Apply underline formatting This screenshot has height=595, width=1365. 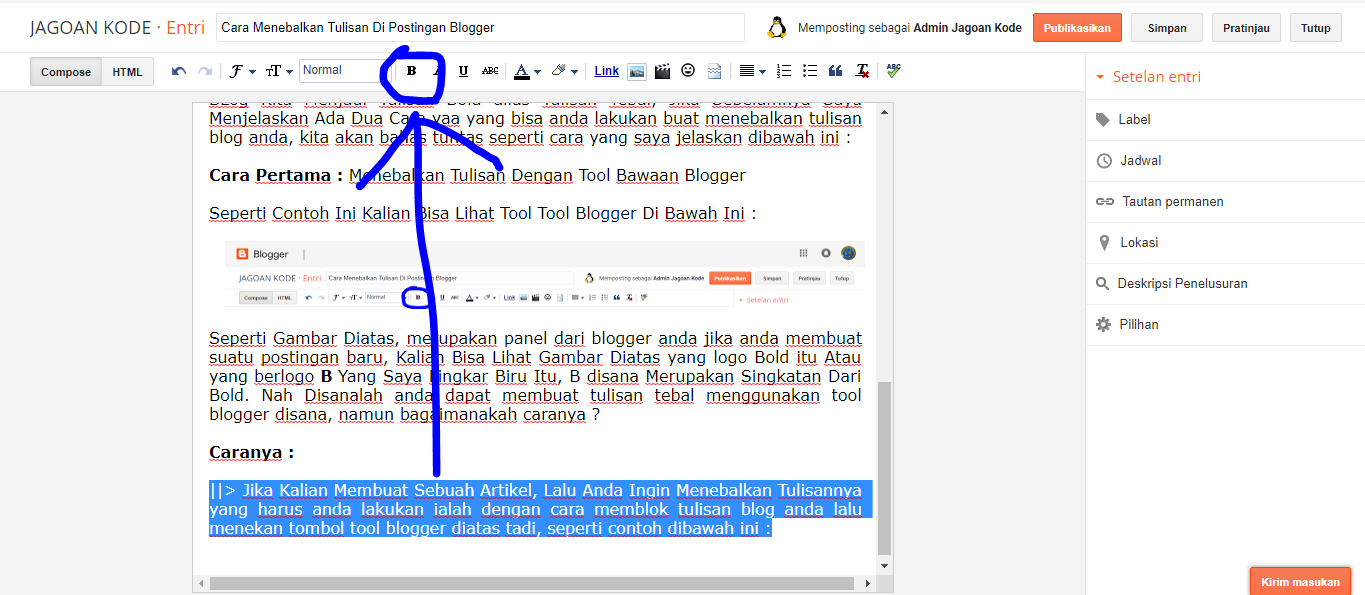pos(462,70)
